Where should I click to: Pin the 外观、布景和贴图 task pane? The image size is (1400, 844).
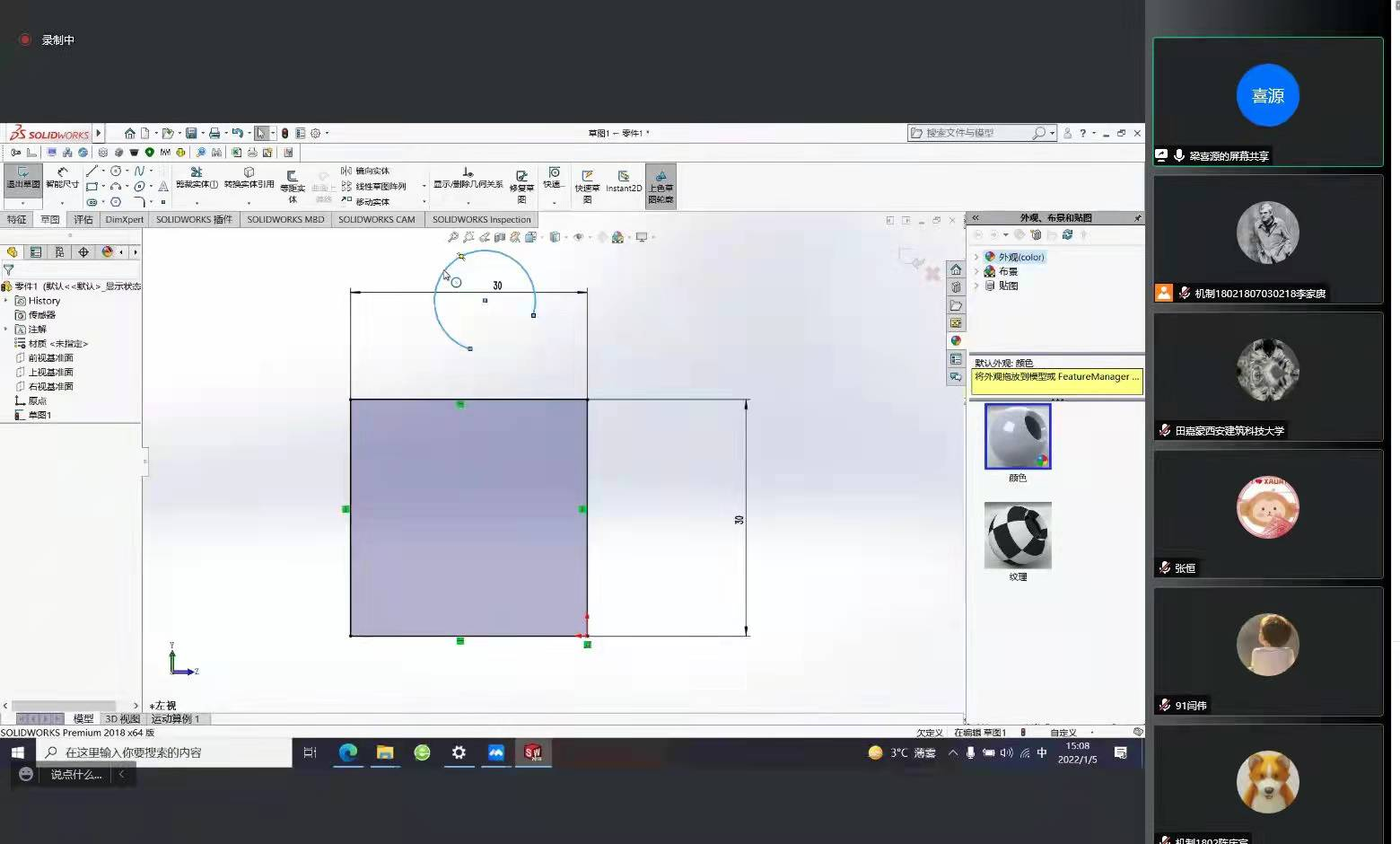pos(1138,218)
